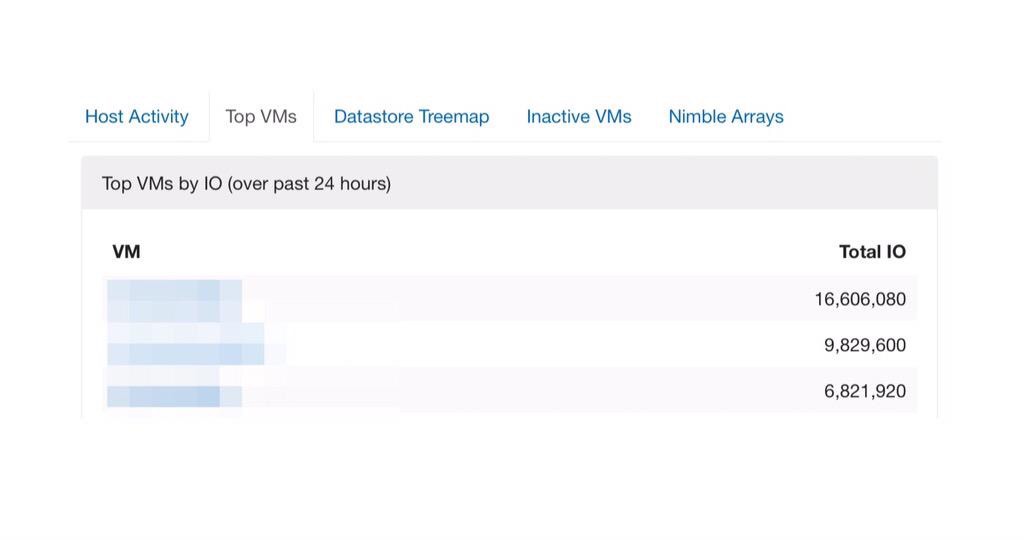Click the 16,606,080 Total IO value
This screenshot has height=540, width=1024.
[859, 299]
